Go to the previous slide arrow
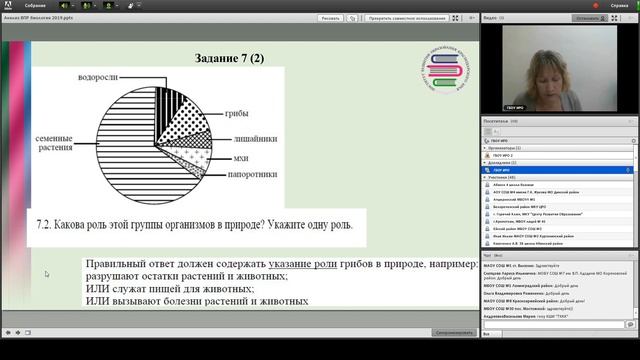Image resolution: width=640 pixels, height=360 pixels. tap(8, 333)
